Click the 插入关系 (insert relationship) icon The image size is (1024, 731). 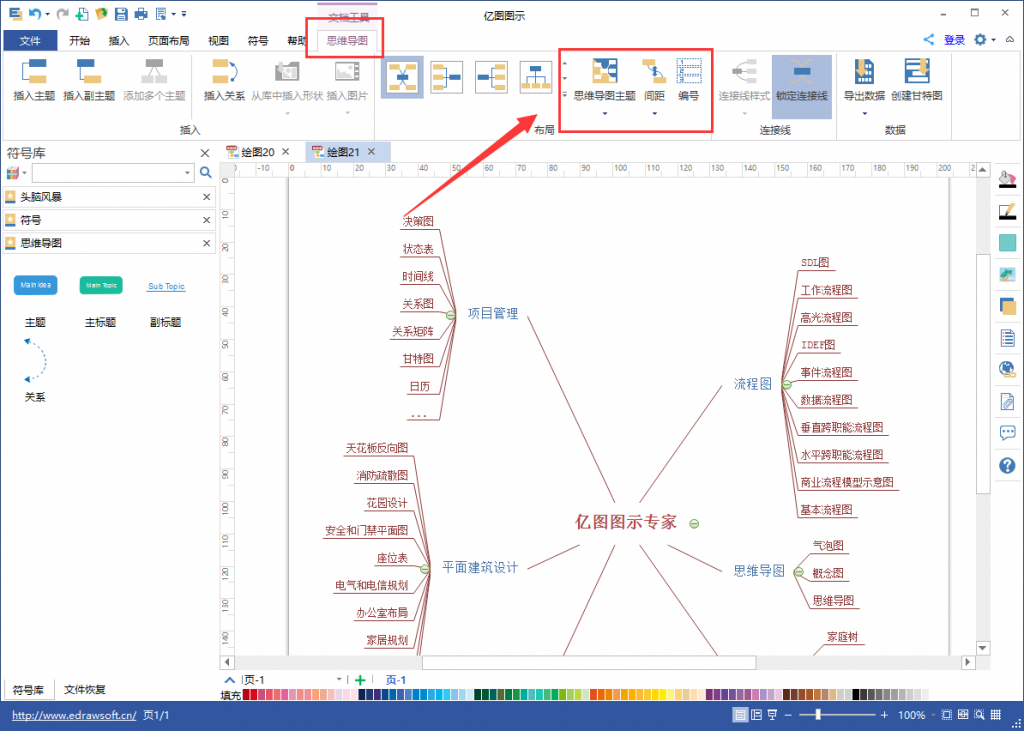[224, 71]
